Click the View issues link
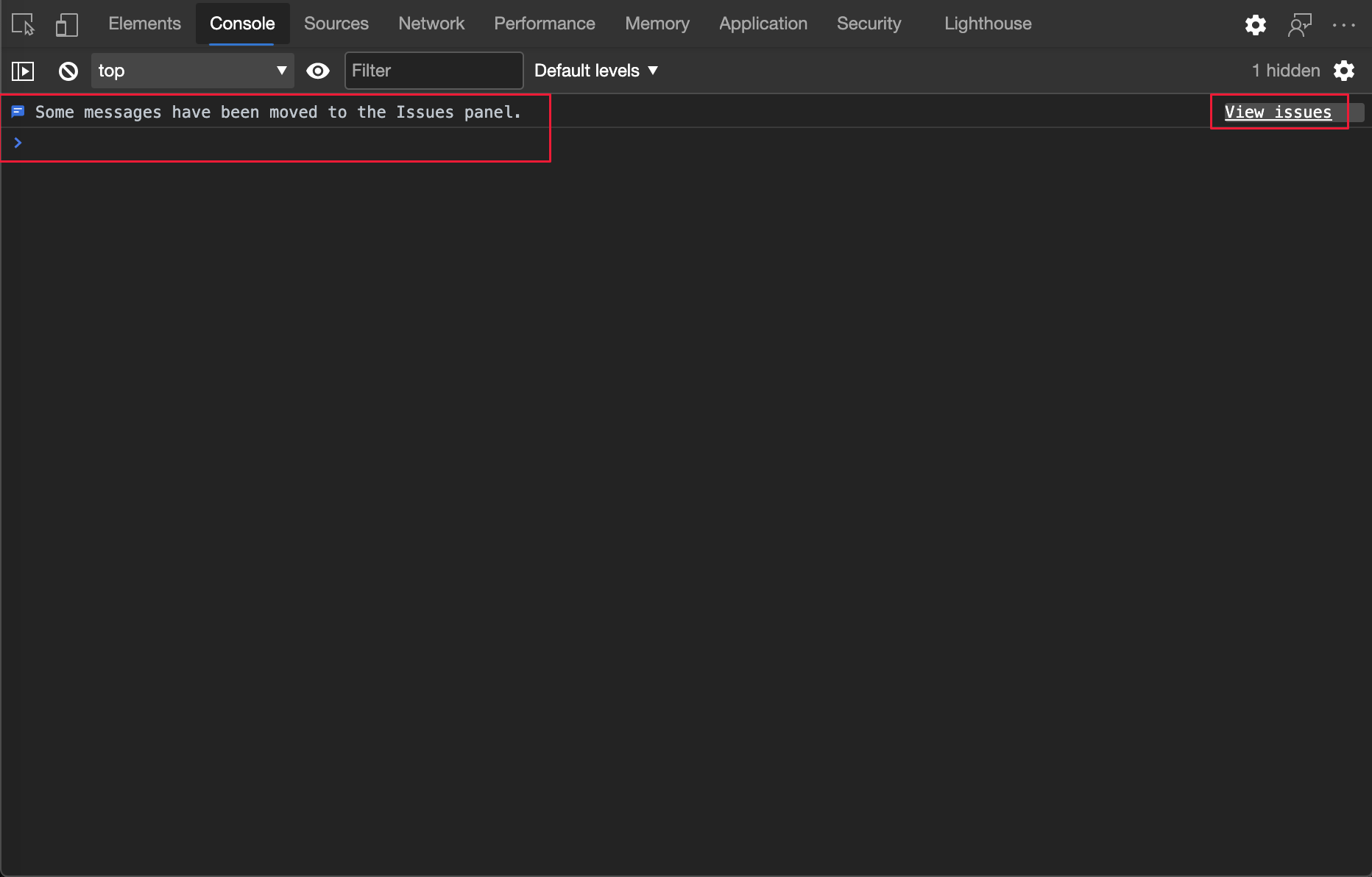The image size is (1372, 877). coord(1279,112)
